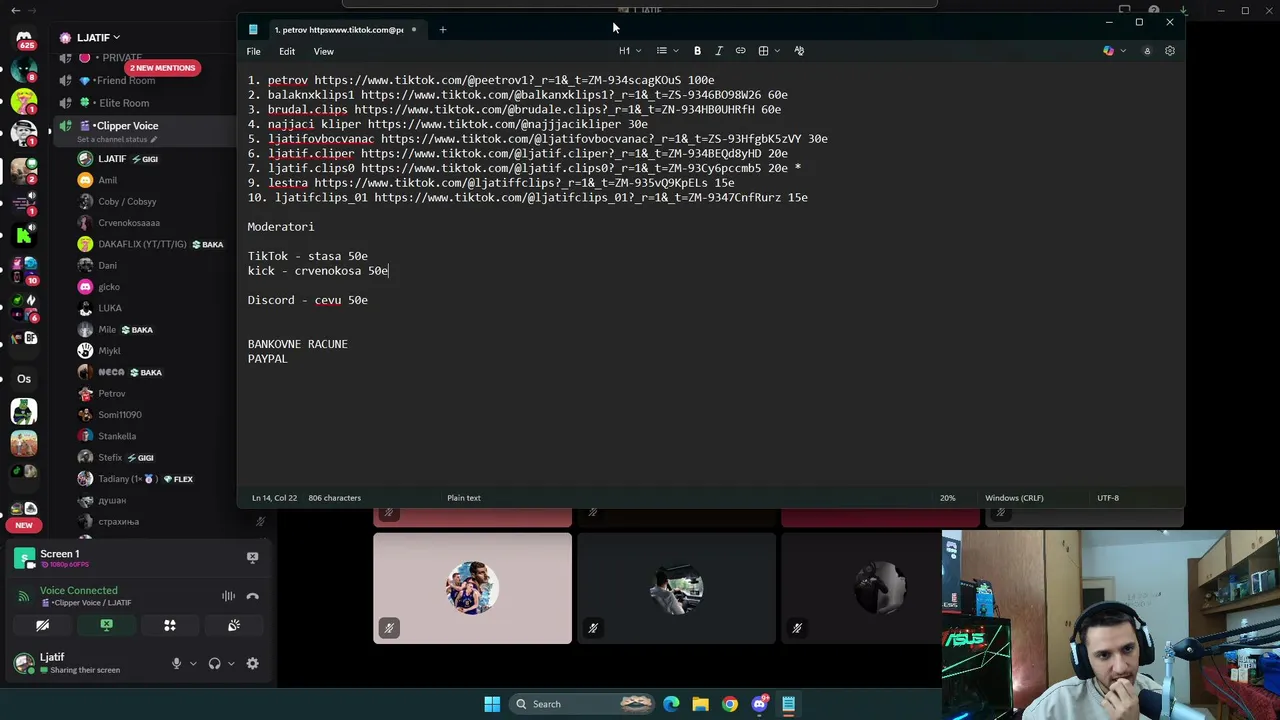Open Discord user settings gear
Screen dimensions: 1280x720
point(252,663)
